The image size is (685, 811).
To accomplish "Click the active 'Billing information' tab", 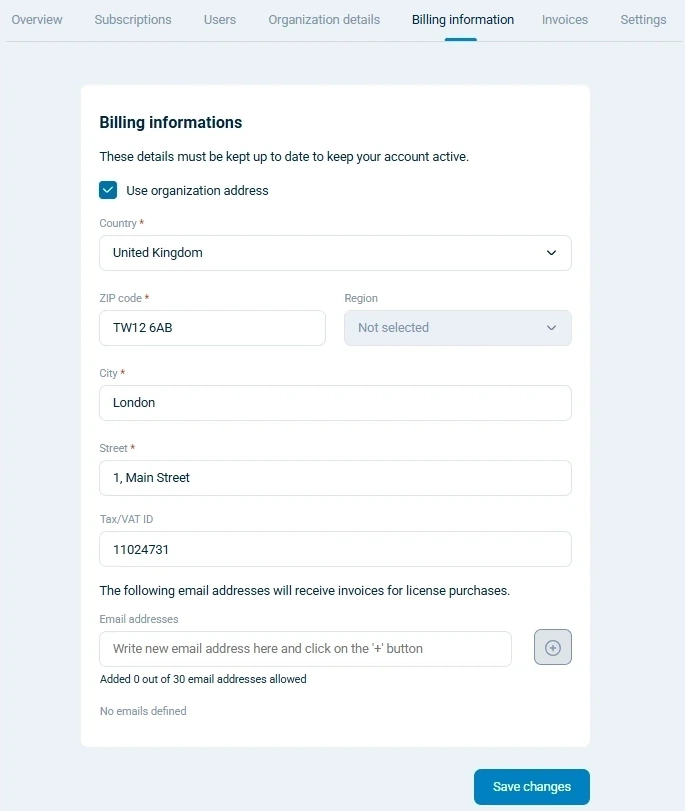I will tap(462, 19).
